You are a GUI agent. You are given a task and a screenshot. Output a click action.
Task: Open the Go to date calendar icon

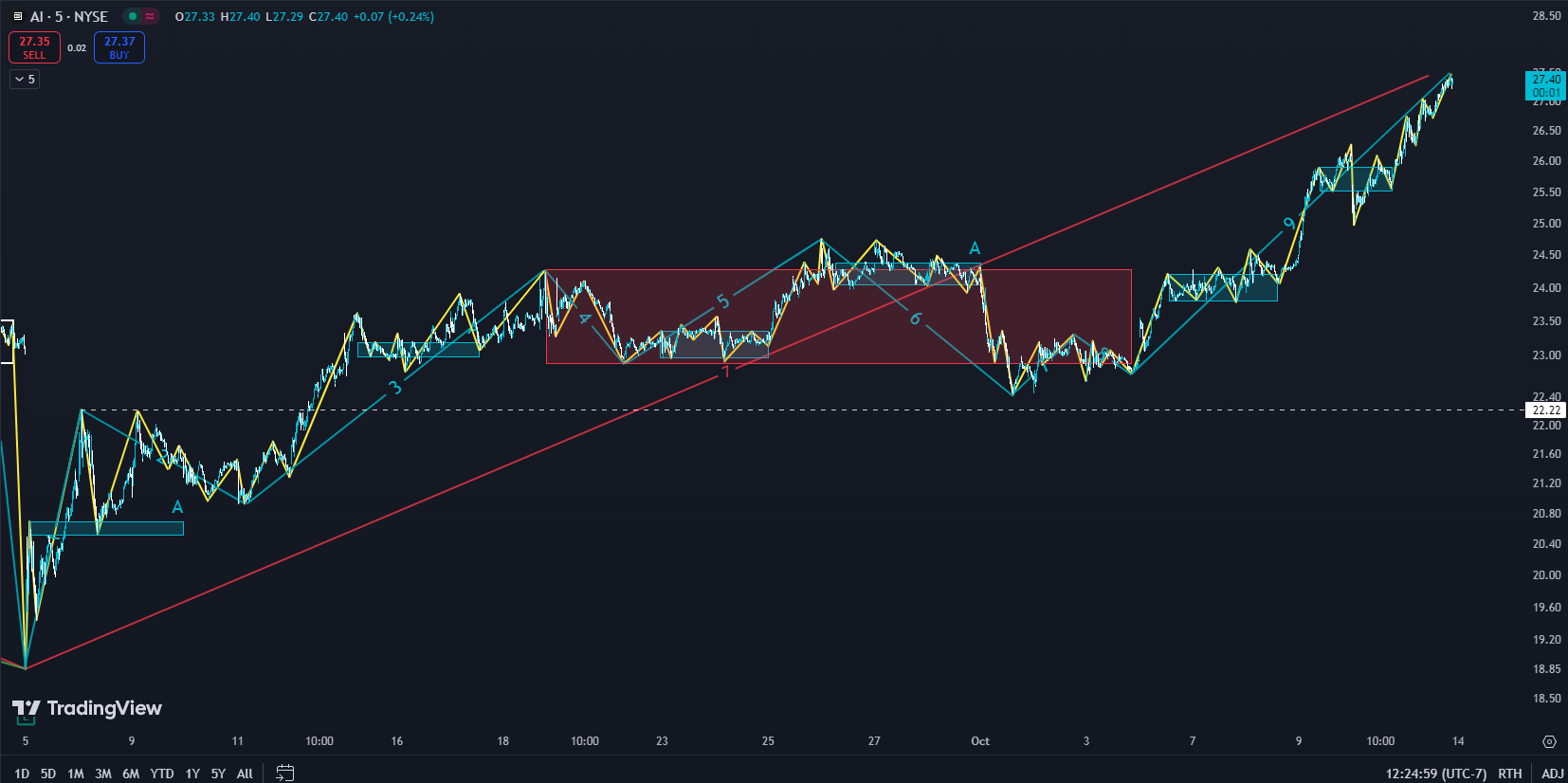(284, 773)
